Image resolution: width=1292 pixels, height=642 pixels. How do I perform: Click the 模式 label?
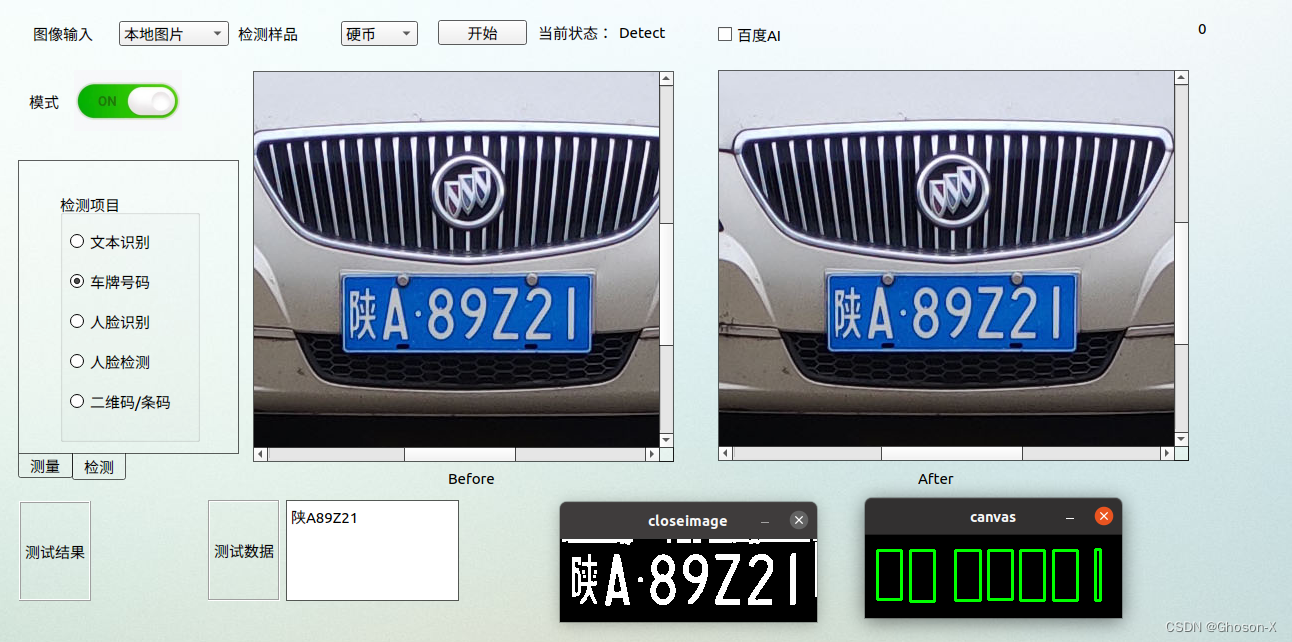[44, 102]
